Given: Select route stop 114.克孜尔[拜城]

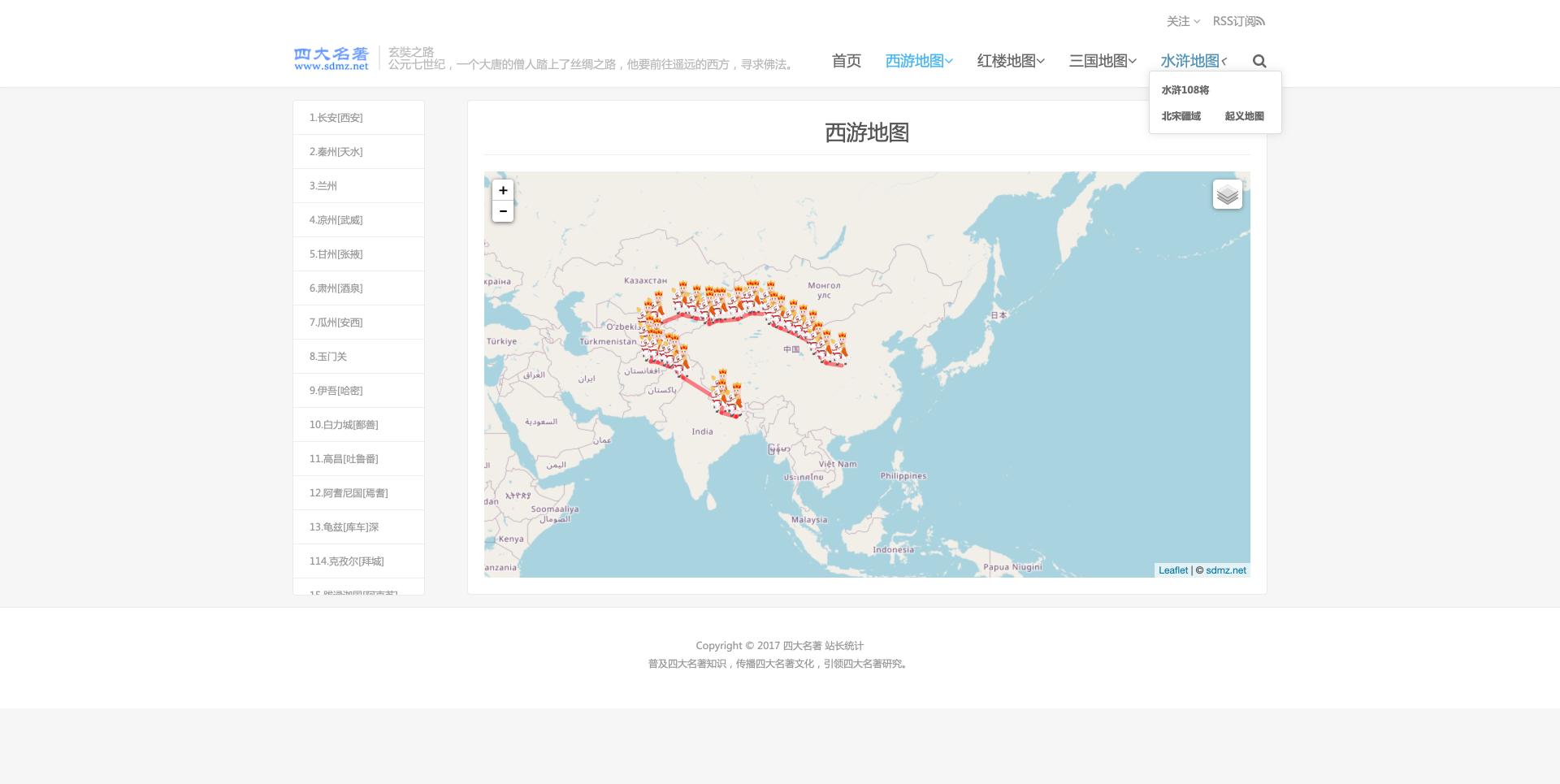Looking at the screenshot, I should coord(358,561).
